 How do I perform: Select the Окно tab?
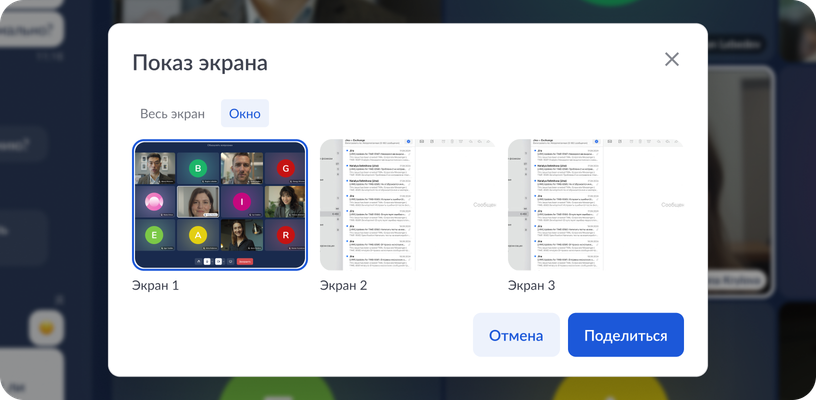(245, 114)
